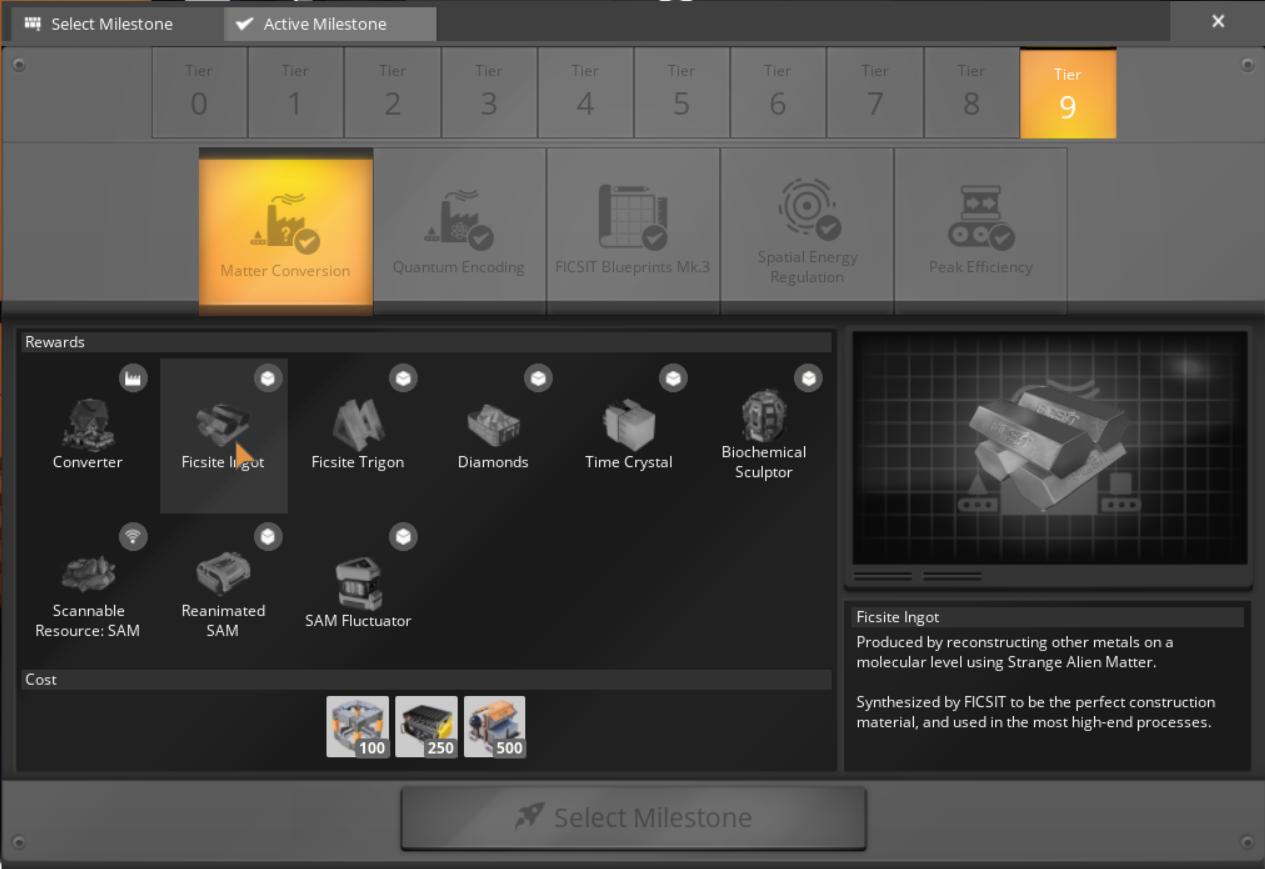Click the scanner badge on Scannable Resource SAM
The image size is (1265, 869).
pos(133,536)
